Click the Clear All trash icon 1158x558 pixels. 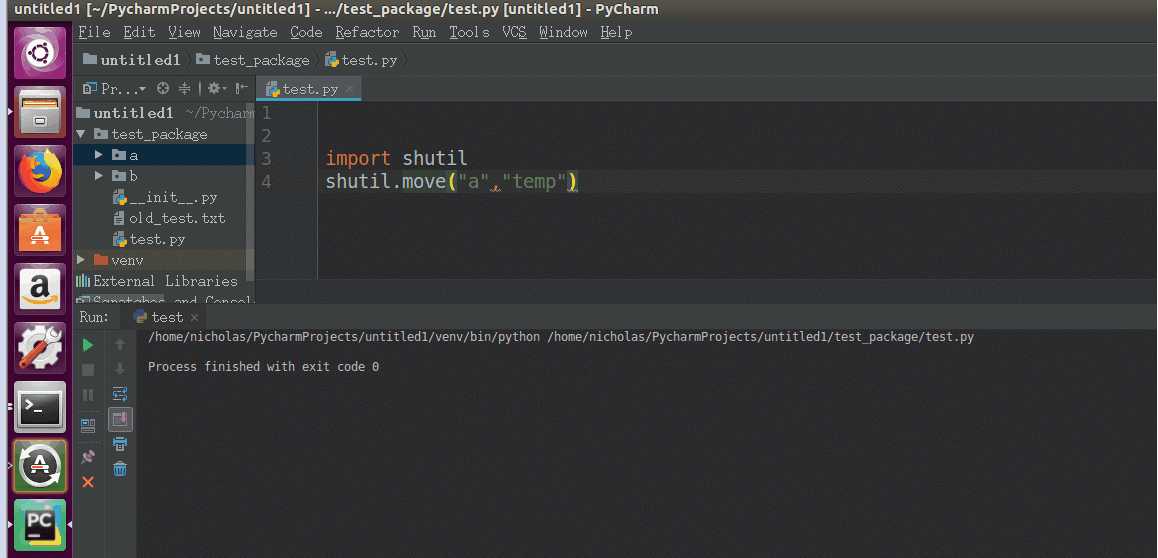[x=120, y=469]
